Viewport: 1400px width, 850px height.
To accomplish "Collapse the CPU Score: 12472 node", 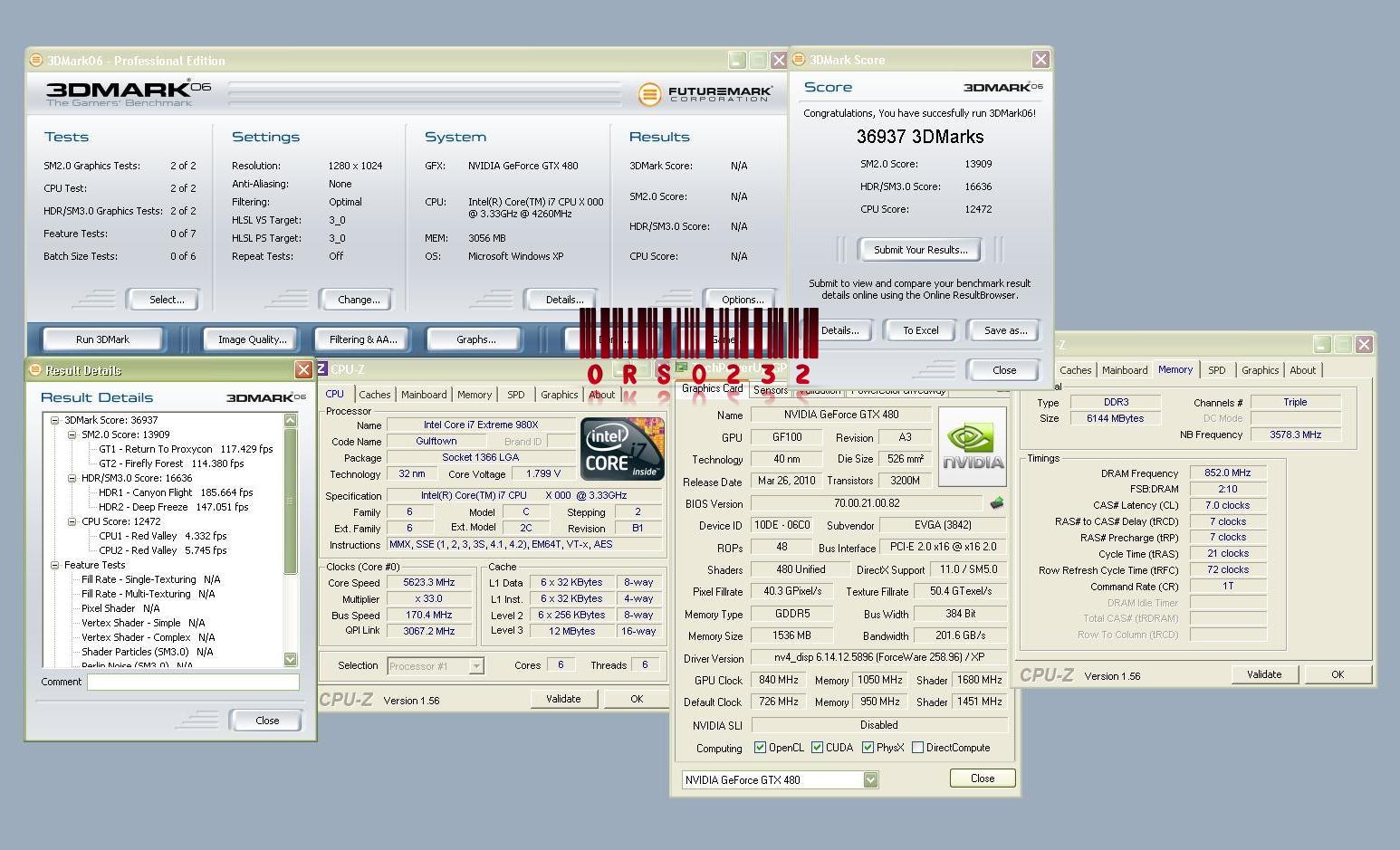I will pyautogui.click(x=72, y=521).
